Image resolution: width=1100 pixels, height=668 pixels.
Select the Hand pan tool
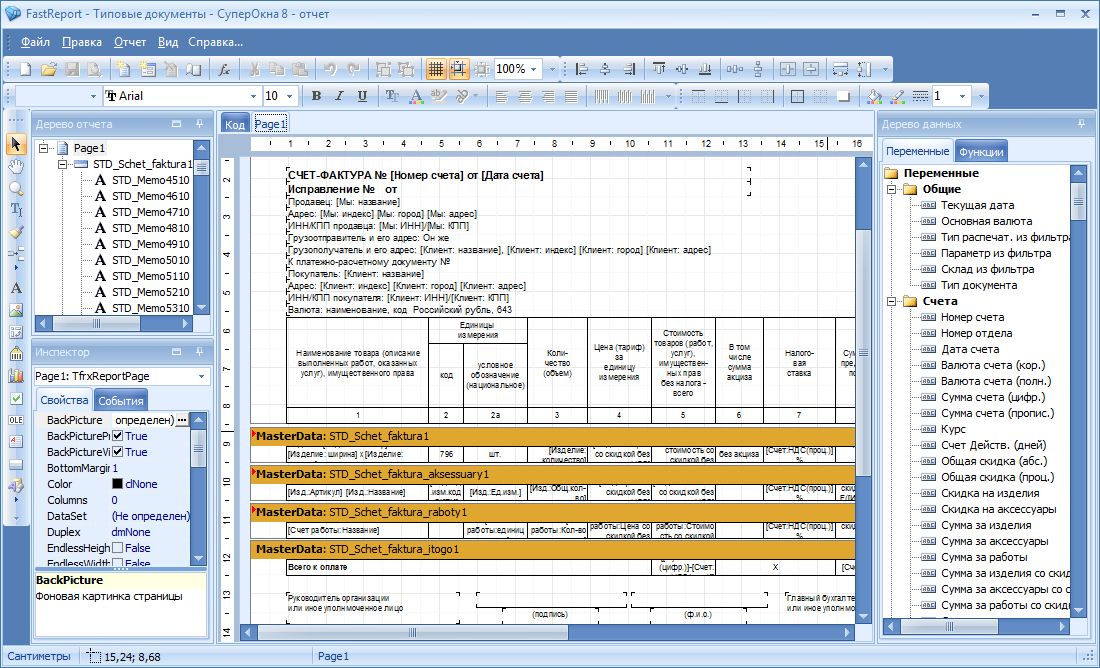click(16, 167)
